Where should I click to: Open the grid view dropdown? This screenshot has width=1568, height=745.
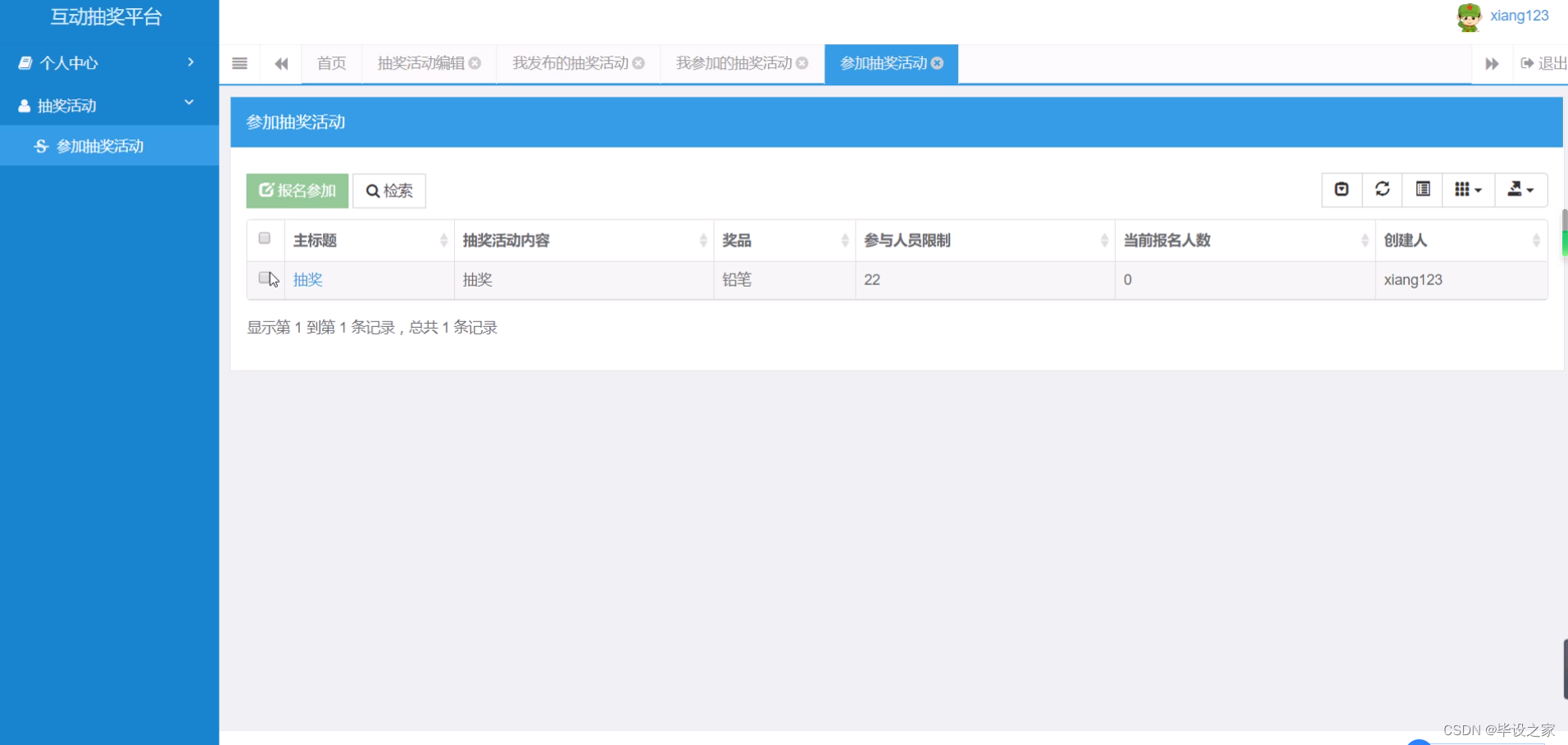click(x=1468, y=189)
